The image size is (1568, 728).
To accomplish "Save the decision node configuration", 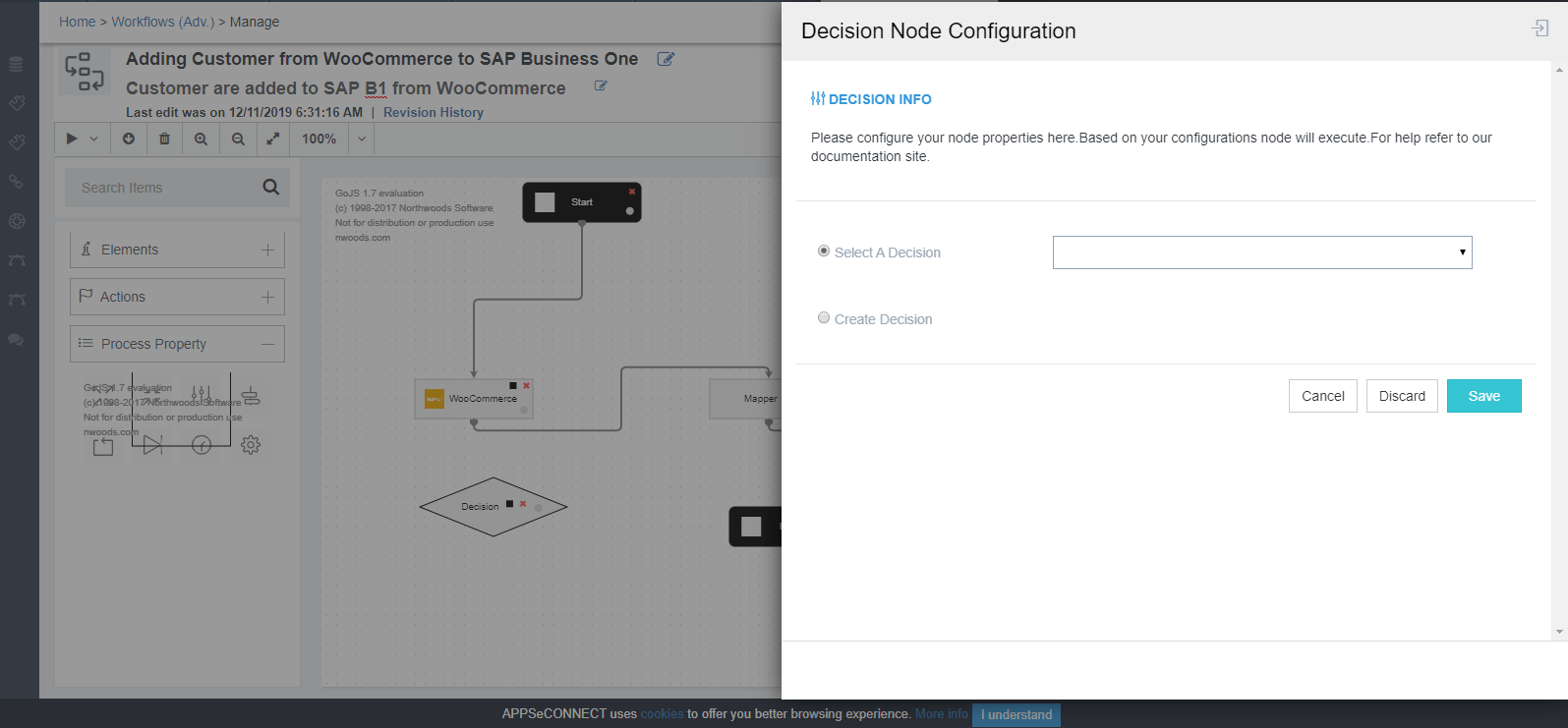I will pyautogui.click(x=1484, y=396).
